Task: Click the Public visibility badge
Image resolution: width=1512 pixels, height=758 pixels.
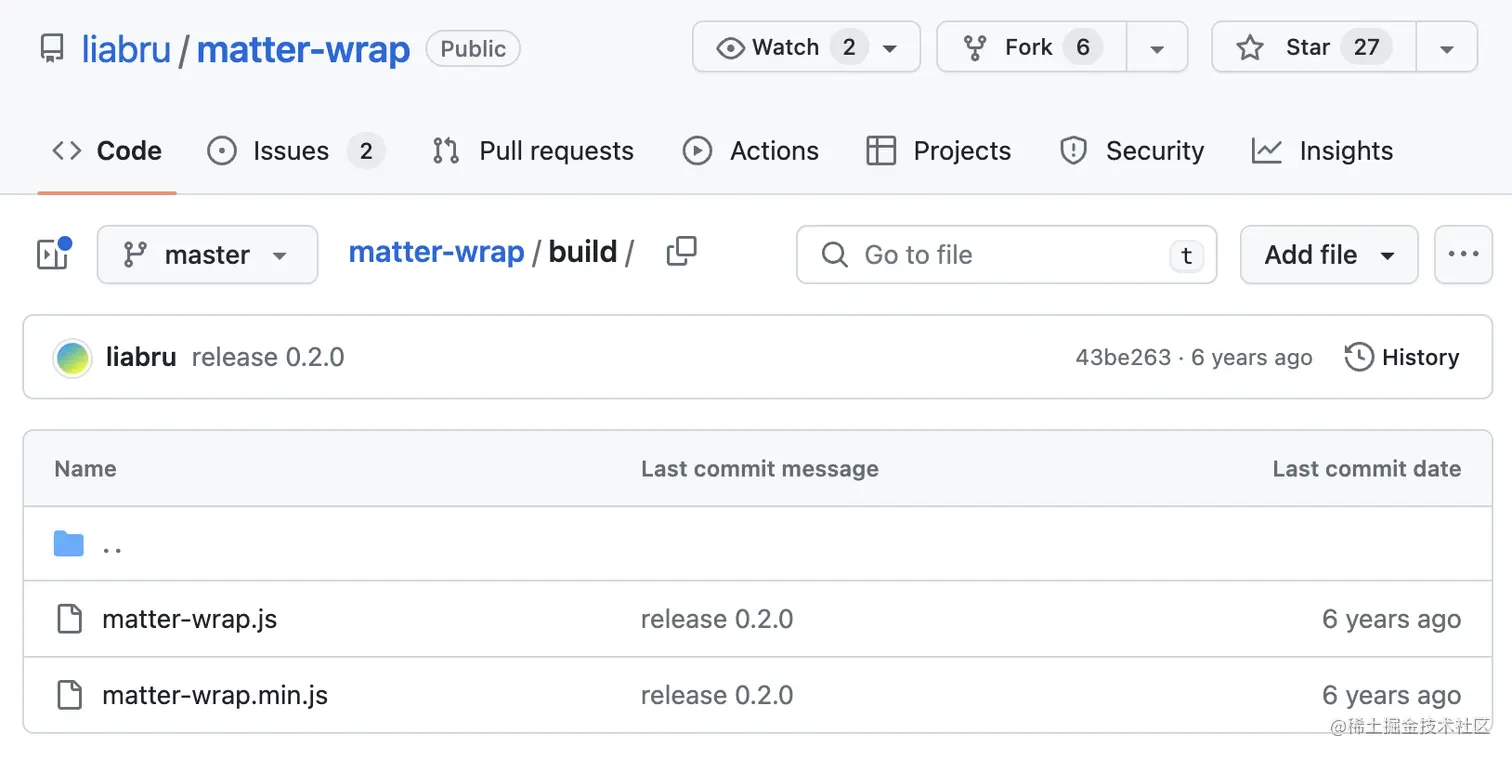Action: coord(473,49)
